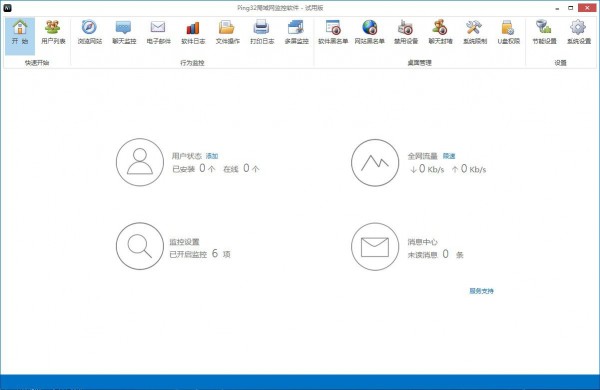600x390 pixels.
Task: Open 系统设置 system settings
Action: click(x=579, y=32)
